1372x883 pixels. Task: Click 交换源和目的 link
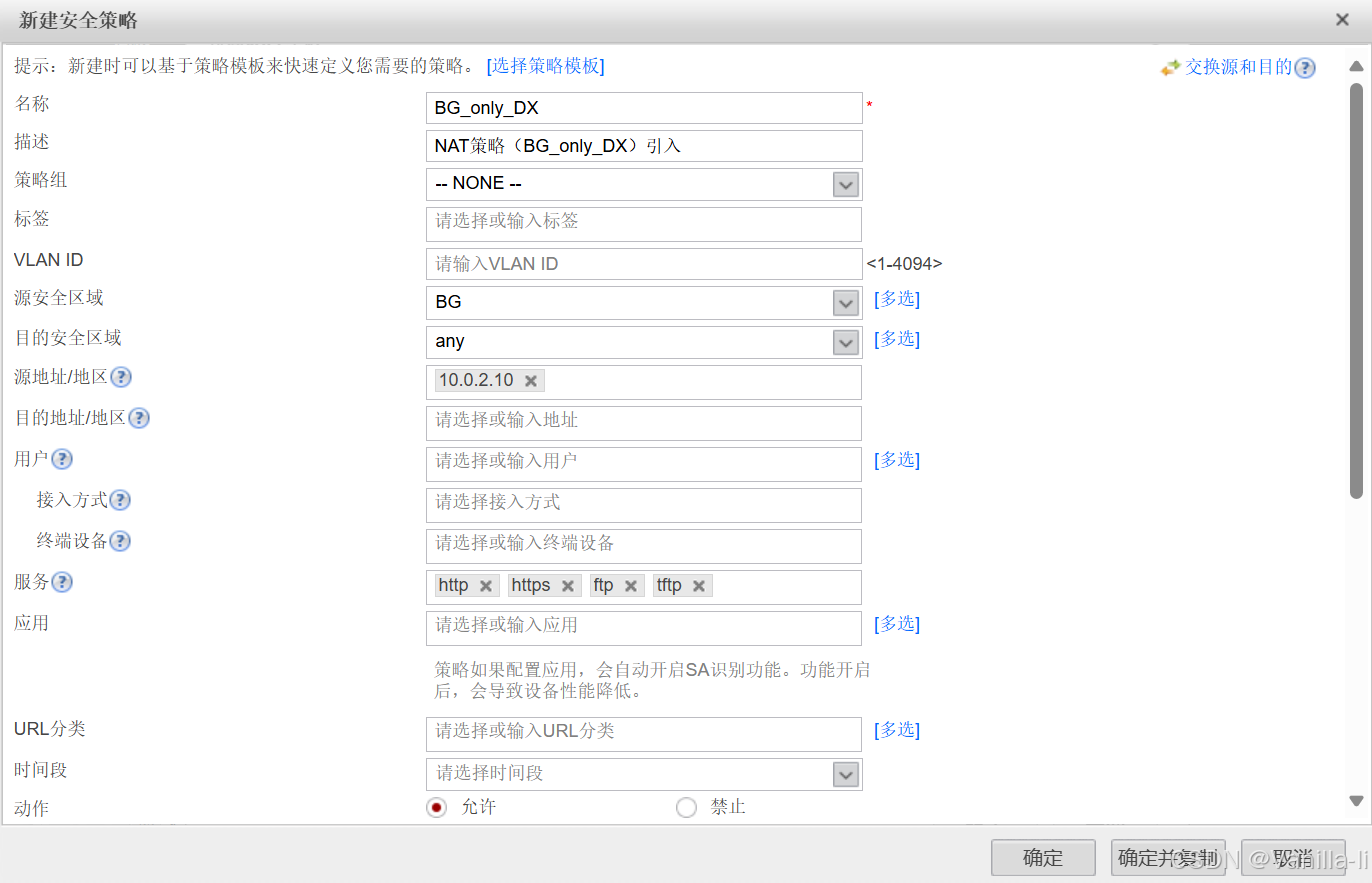pyautogui.click(x=1239, y=68)
